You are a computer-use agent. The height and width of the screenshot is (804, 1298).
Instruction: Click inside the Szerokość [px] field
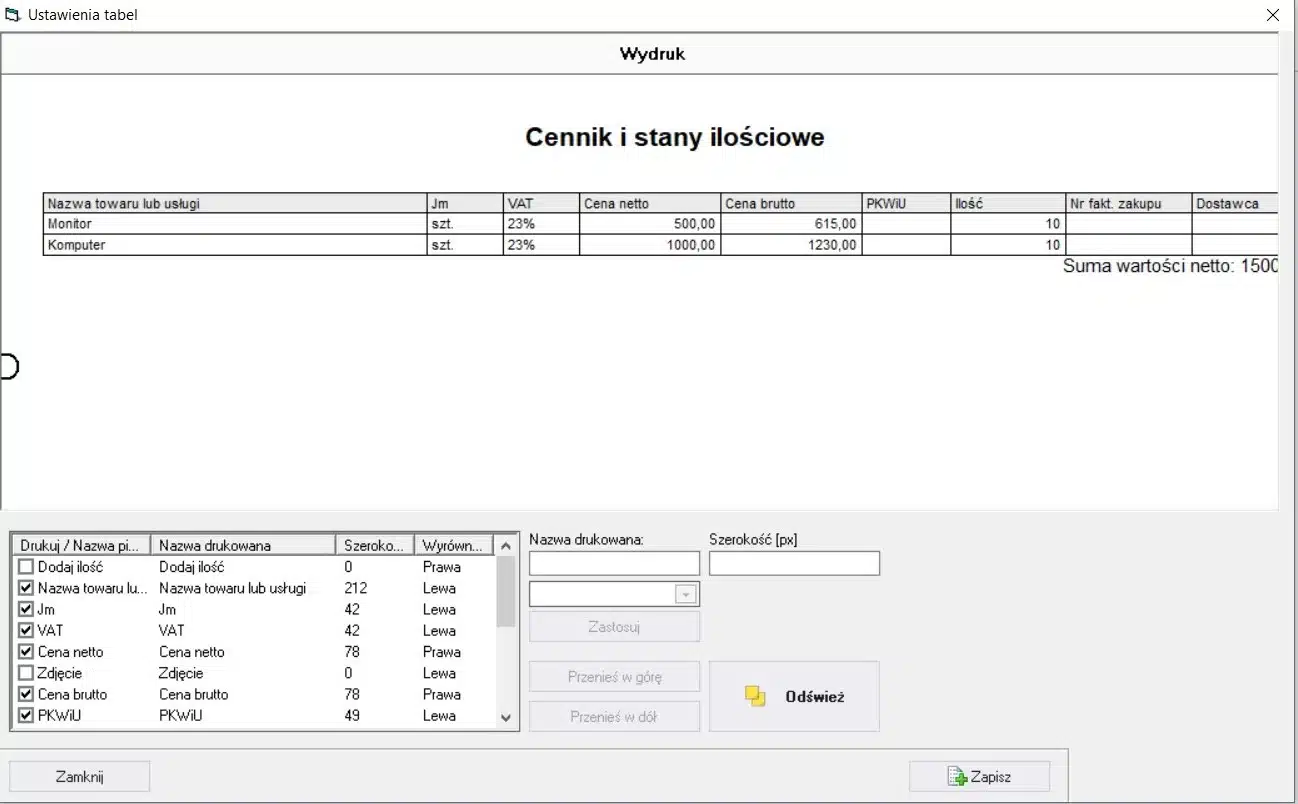tap(794, 564)
